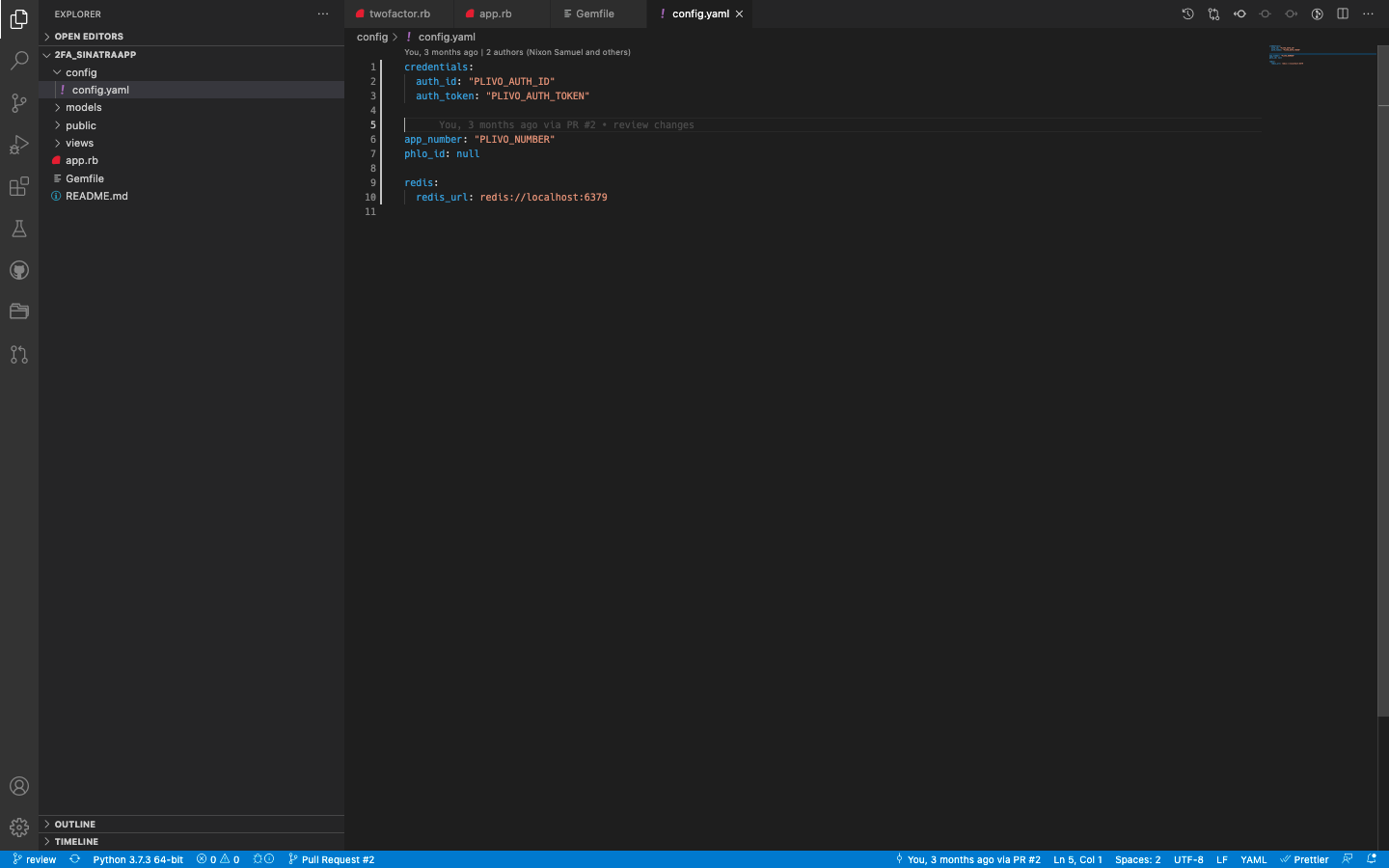Open the Testing beaker icon
Image resolution: width=1389 pixels, height=868 pixels.
click(x=19, y=229)
